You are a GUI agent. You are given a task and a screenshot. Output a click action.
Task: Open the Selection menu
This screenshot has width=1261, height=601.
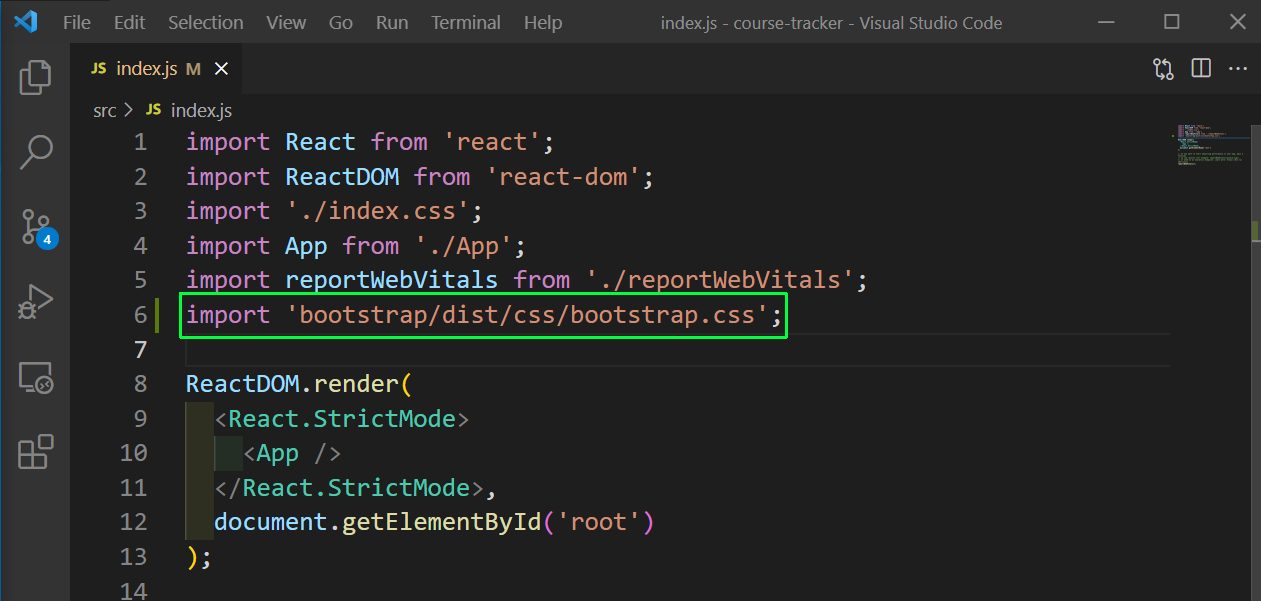pyautogui.click(x=205, y=22)
